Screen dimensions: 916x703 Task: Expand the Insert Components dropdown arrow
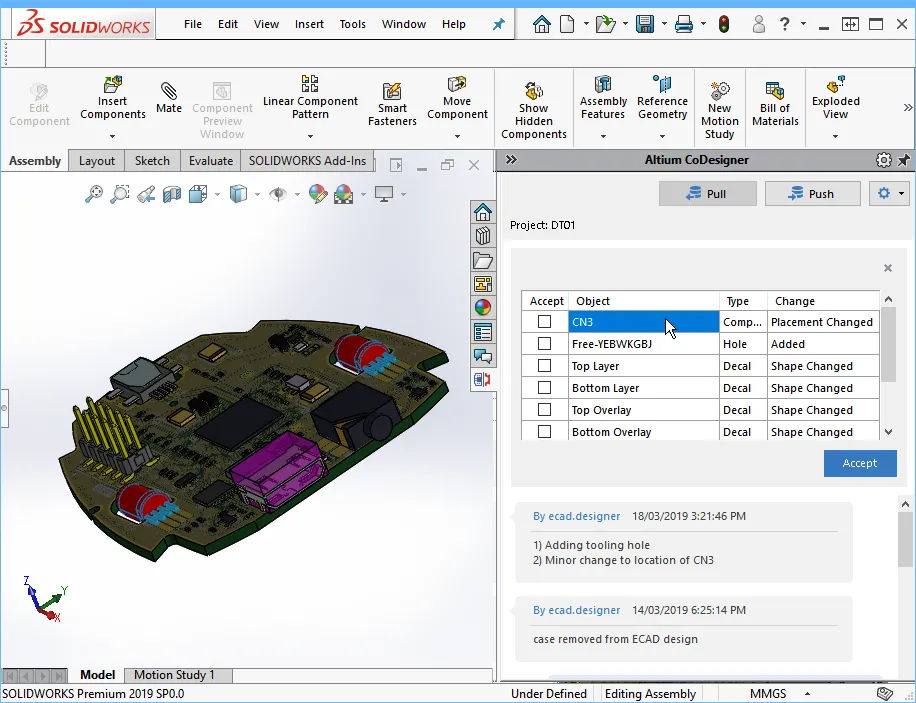pyautogui.click(x=112, y=136)
